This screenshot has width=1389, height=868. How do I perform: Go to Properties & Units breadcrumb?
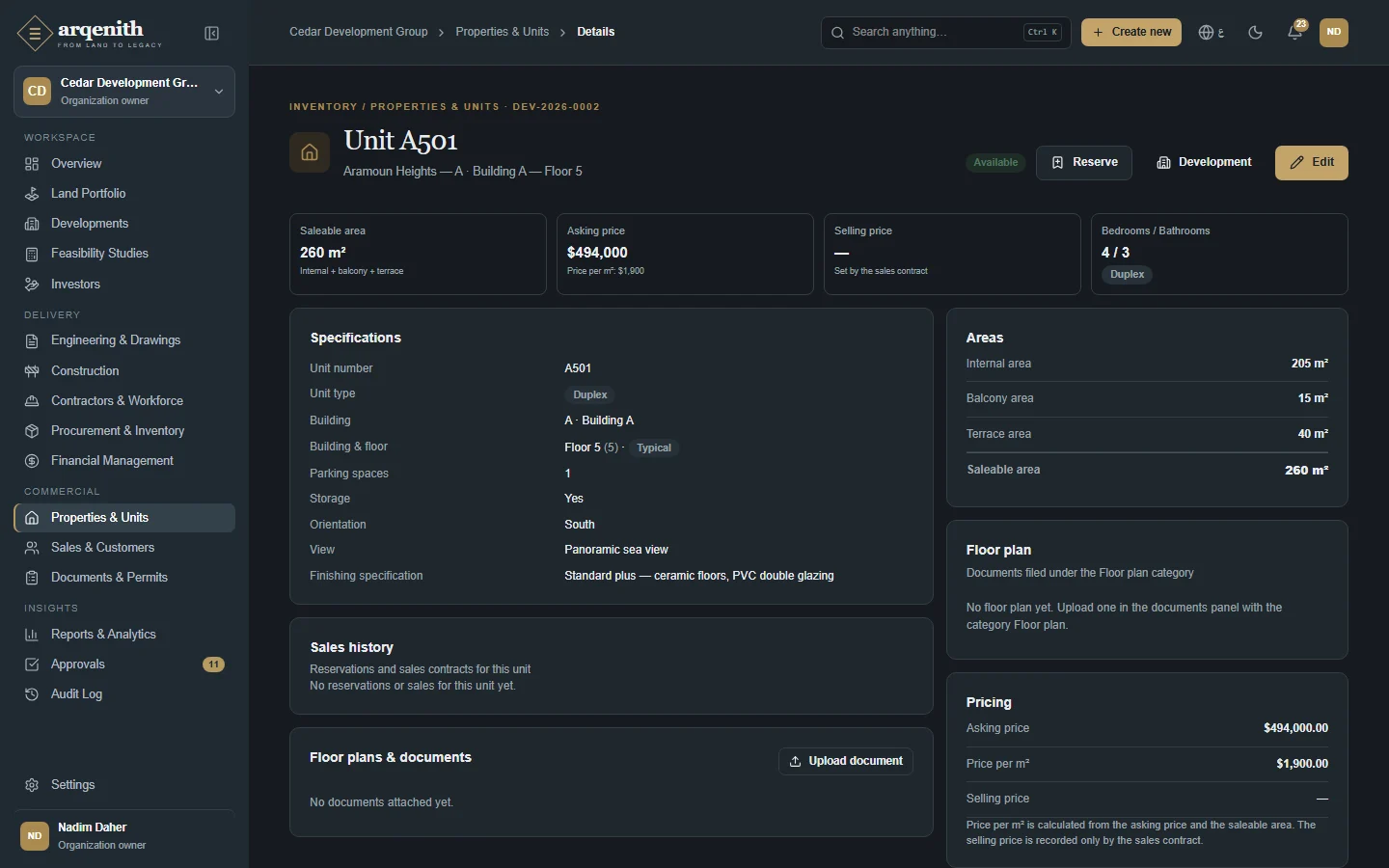(503, 32)
